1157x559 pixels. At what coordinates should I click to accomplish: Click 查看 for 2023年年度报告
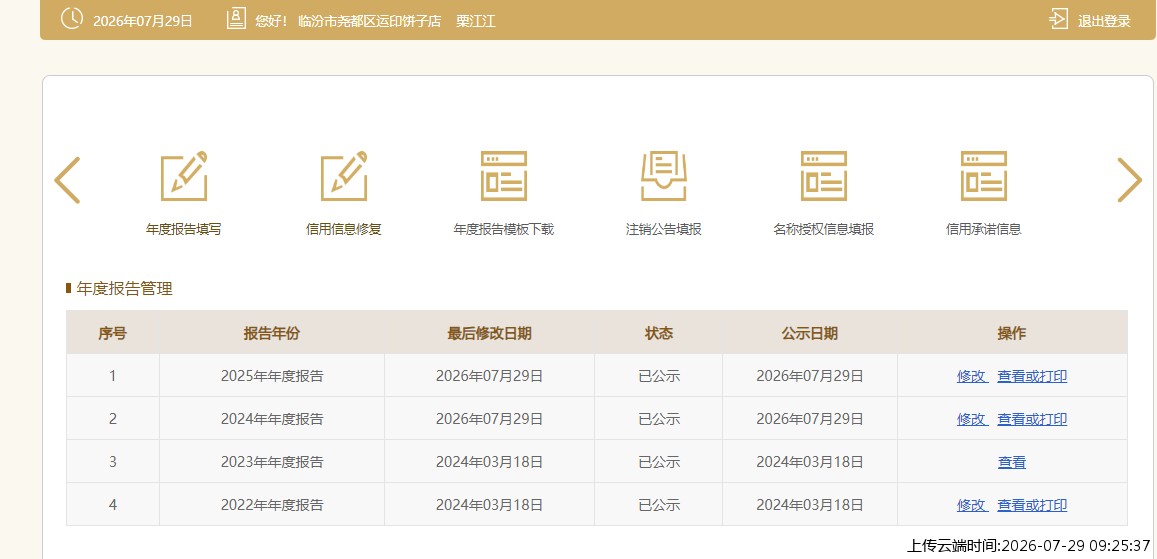pyautogui.click(x=1012, y=462)
